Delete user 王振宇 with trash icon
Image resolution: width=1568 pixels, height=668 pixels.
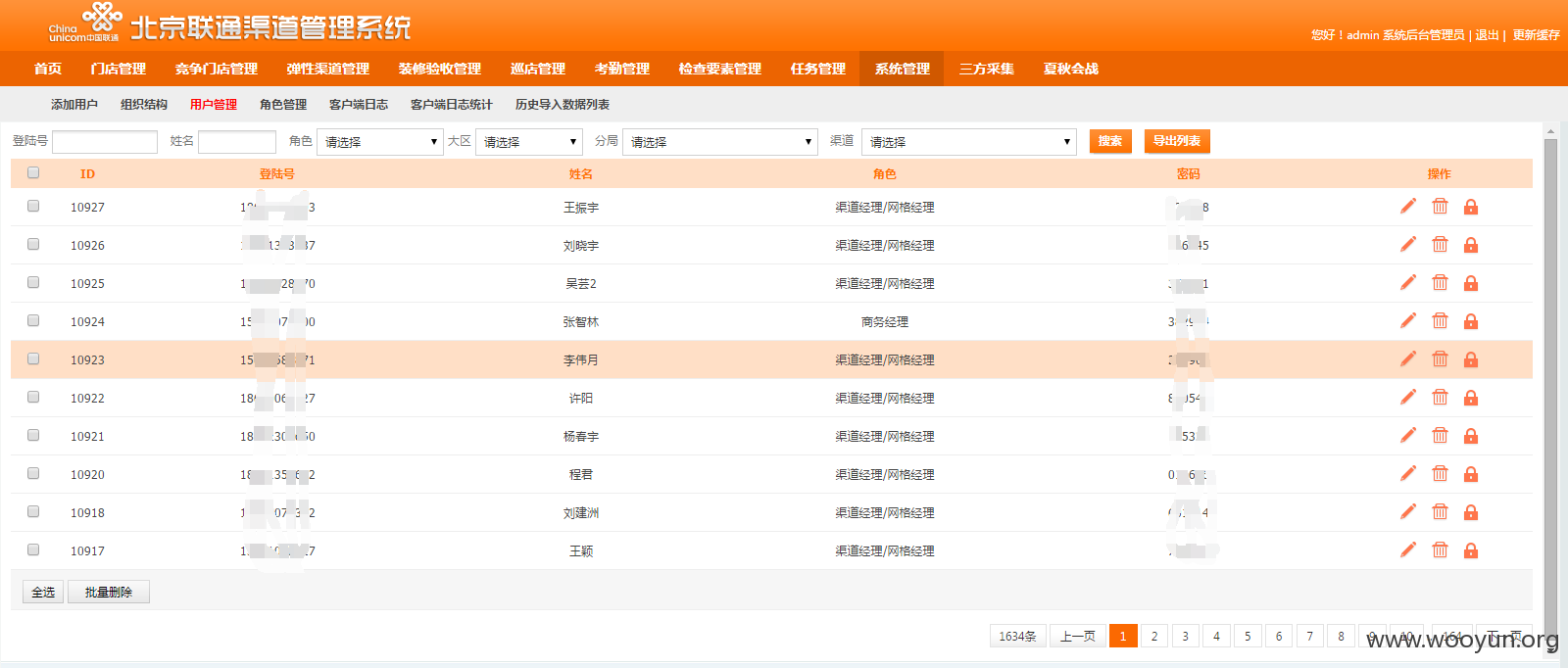point(1440,206)
